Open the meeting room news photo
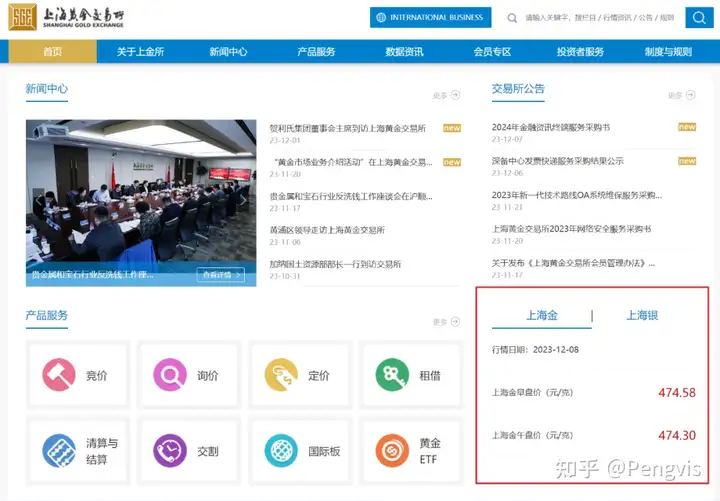This screenshot has width=720, height=501. (141, 203)
